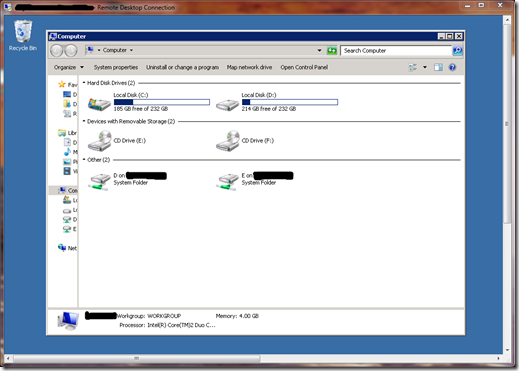519x371 pixels.
Task: Click the Favorites star in navigation pane
Action: tap(62, 84)
